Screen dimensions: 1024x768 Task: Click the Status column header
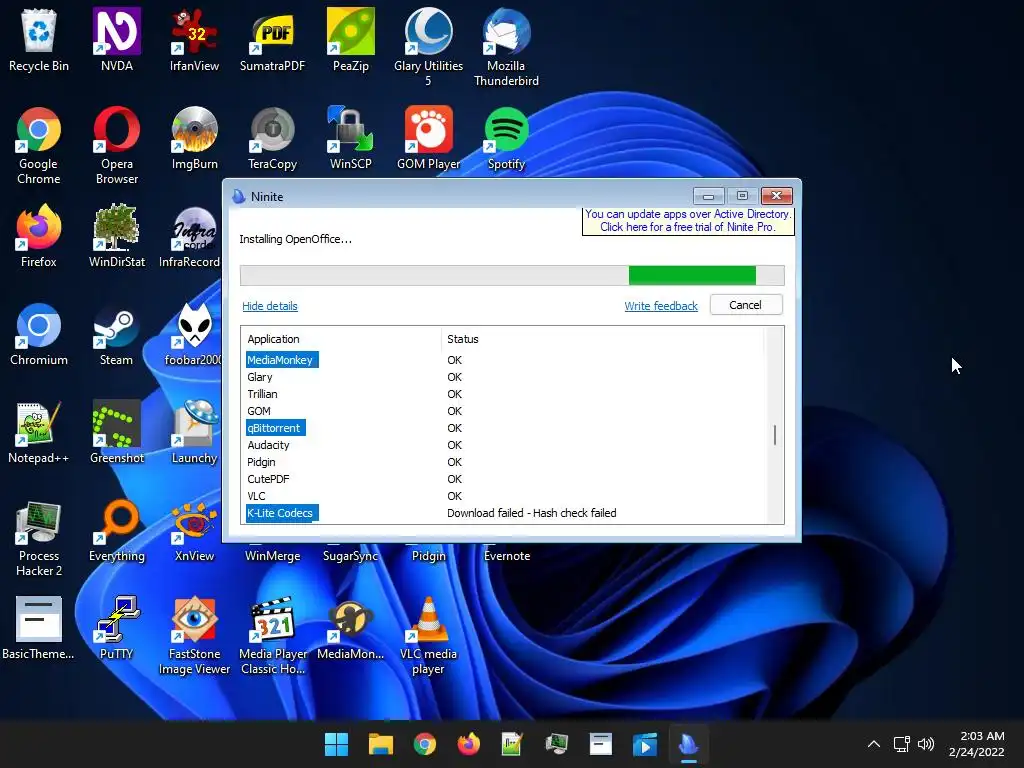coord(463,339)
